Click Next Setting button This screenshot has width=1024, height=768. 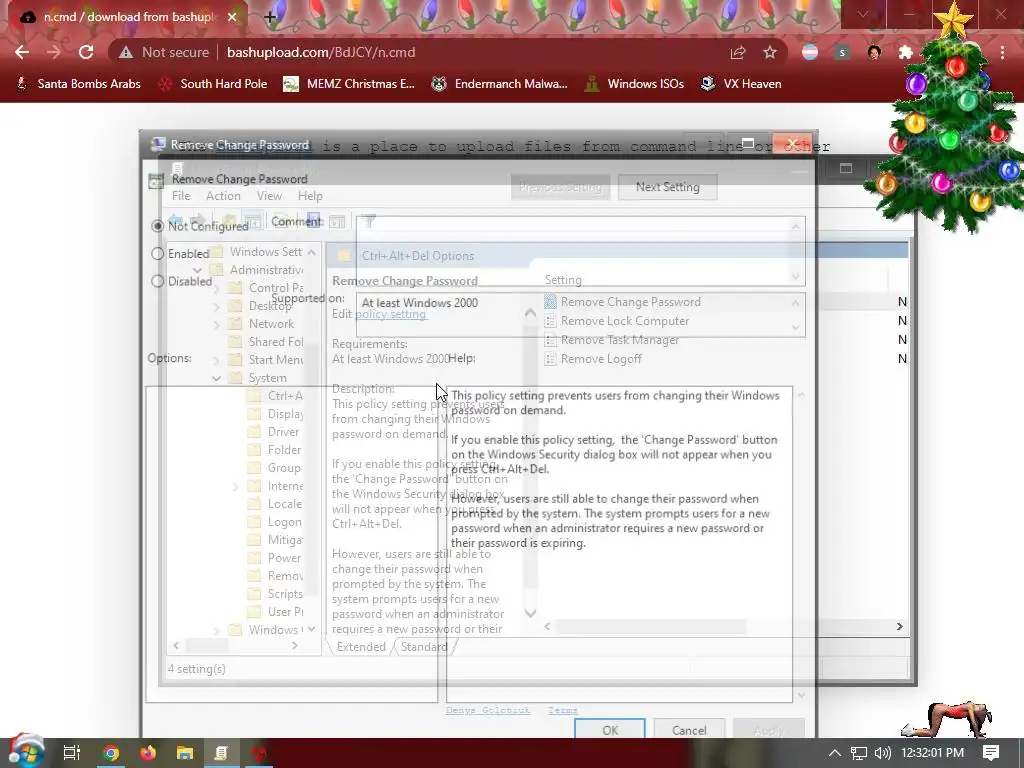667,187
